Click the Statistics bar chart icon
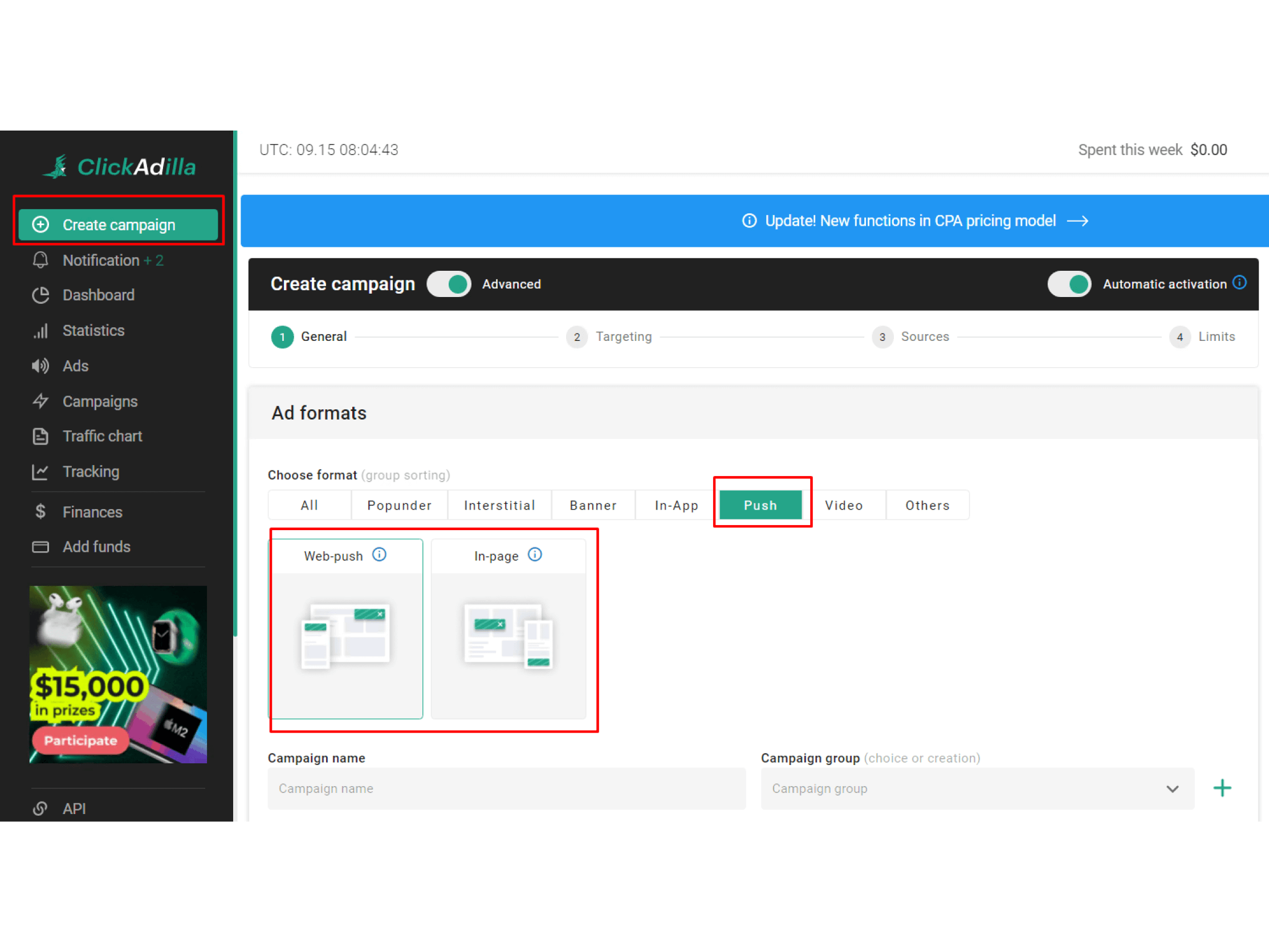The image size is (1269, 952). [x=40, y=331]
